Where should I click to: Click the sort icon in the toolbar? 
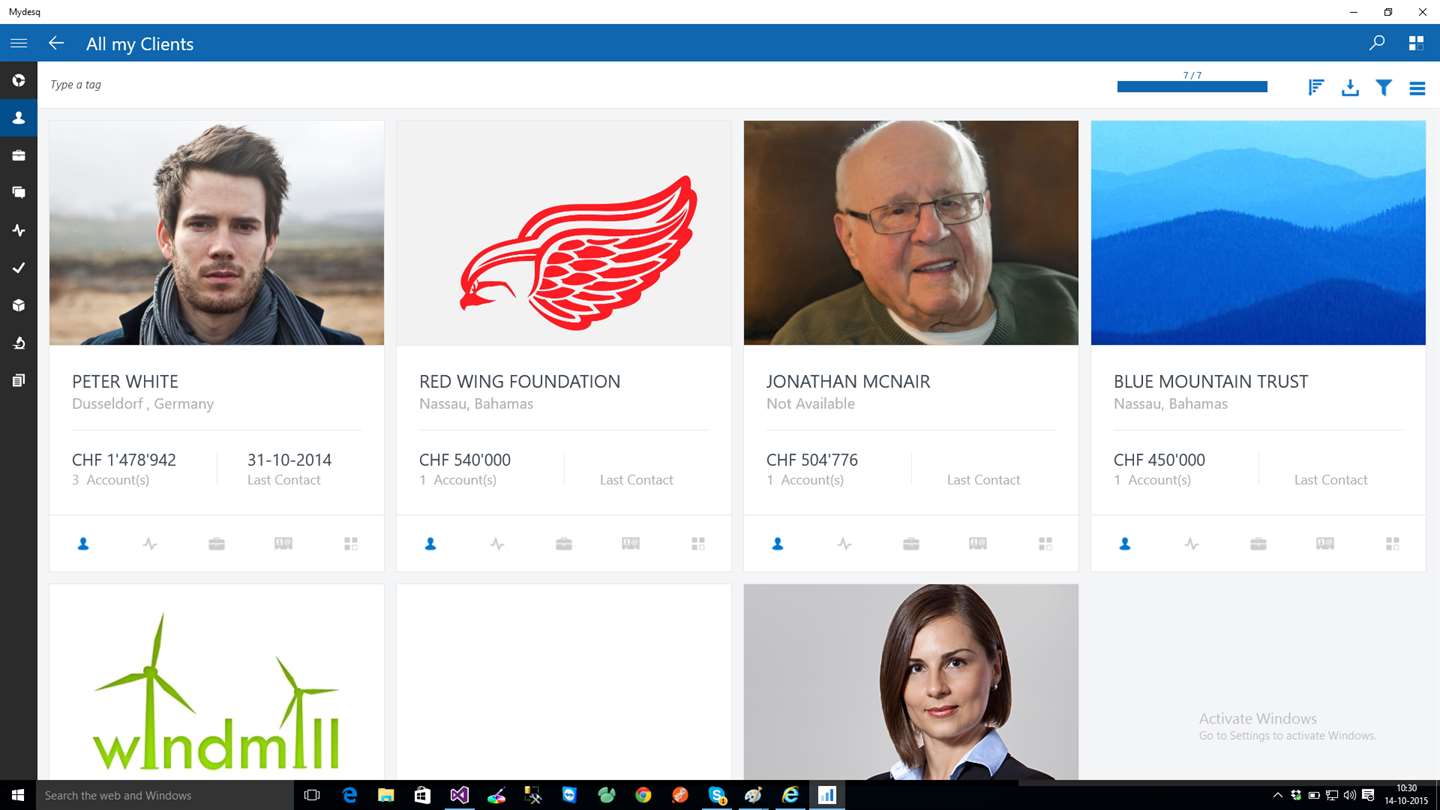click(1316, 88)
